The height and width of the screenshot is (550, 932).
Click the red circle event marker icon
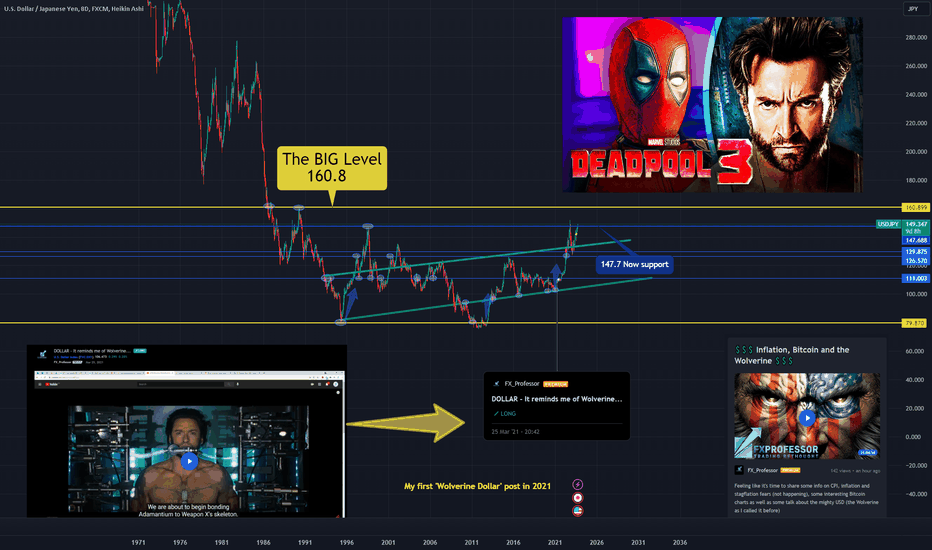tap(578, 498)
